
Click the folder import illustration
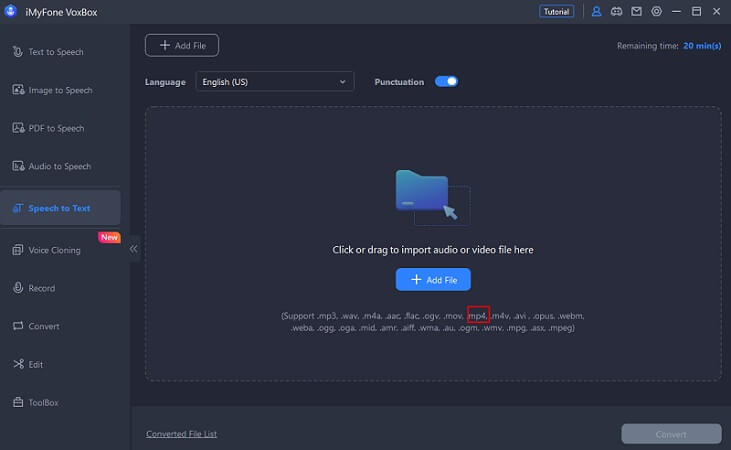tap(433, 197)
